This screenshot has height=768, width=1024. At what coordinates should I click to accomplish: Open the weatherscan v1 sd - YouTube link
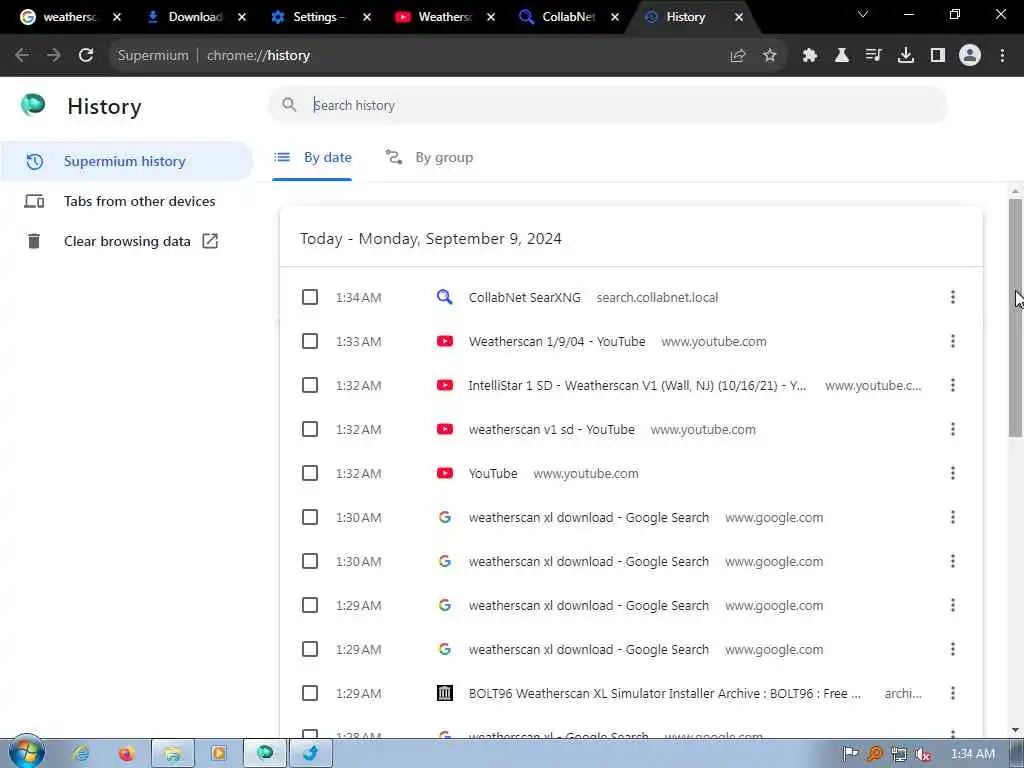tap(551, 430)
